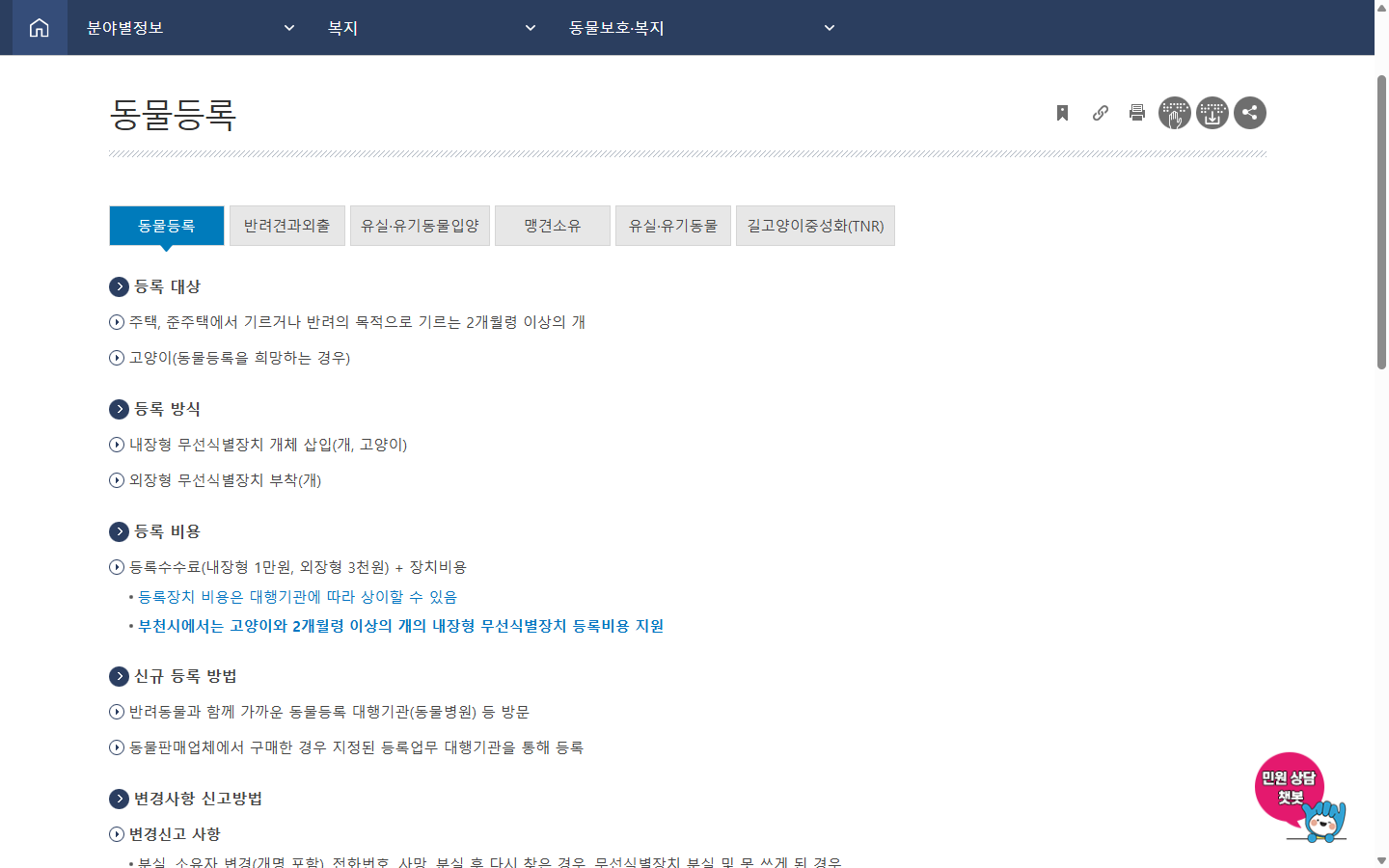Image resolution: width=1389 pixels, height=868 pixels.
Task: Click the 신규 등록 방법 heading
Action: 185,676
